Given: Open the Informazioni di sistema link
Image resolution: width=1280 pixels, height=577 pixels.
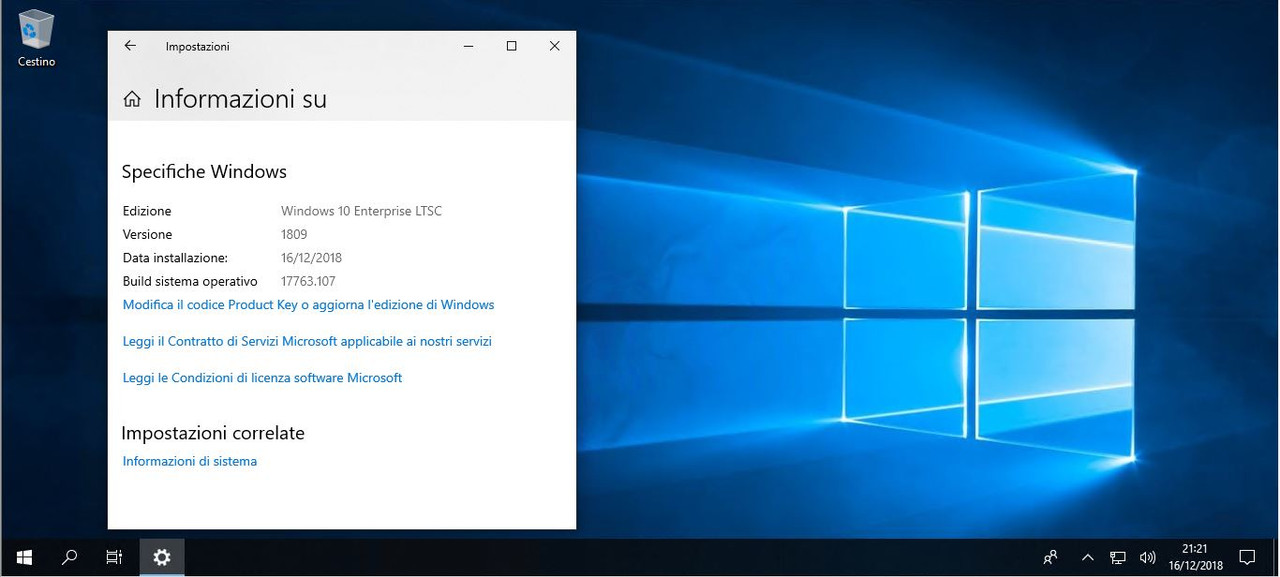Looking at the screenshot, I should point(189,462).
